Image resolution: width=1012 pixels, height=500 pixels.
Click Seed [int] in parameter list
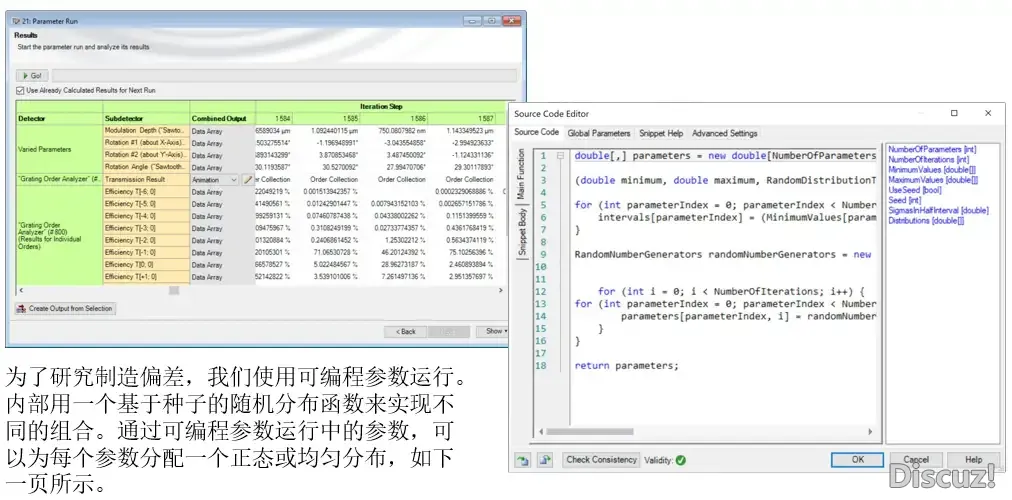coord(904,201)
